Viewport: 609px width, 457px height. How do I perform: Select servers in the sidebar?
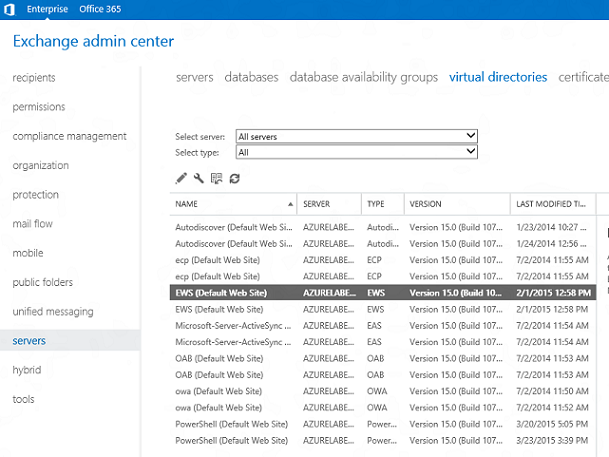pos(70,341)
